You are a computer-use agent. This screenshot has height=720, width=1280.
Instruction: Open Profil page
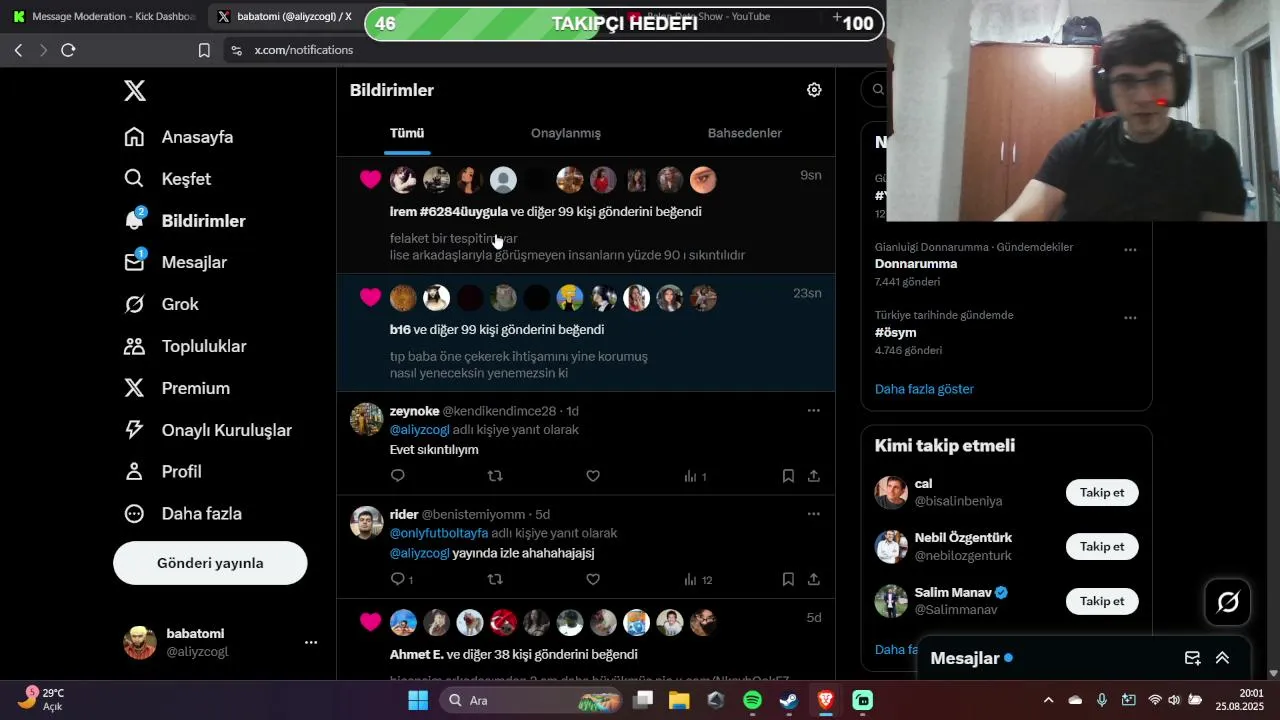click(162, 471)
